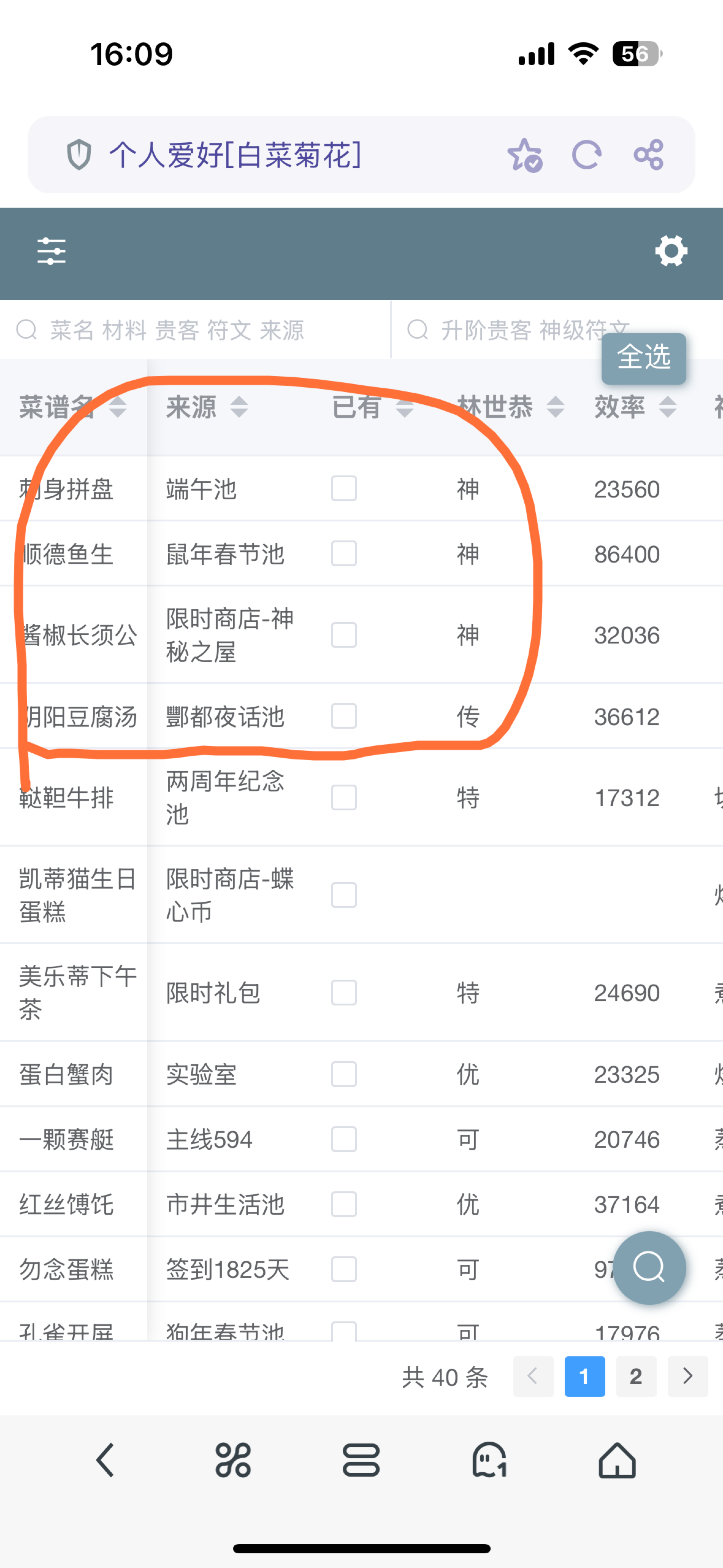The height and width of the screenshot is (1568, 723).
Task: Sort by the 效率 column arrows
Action: click(668, 407)
